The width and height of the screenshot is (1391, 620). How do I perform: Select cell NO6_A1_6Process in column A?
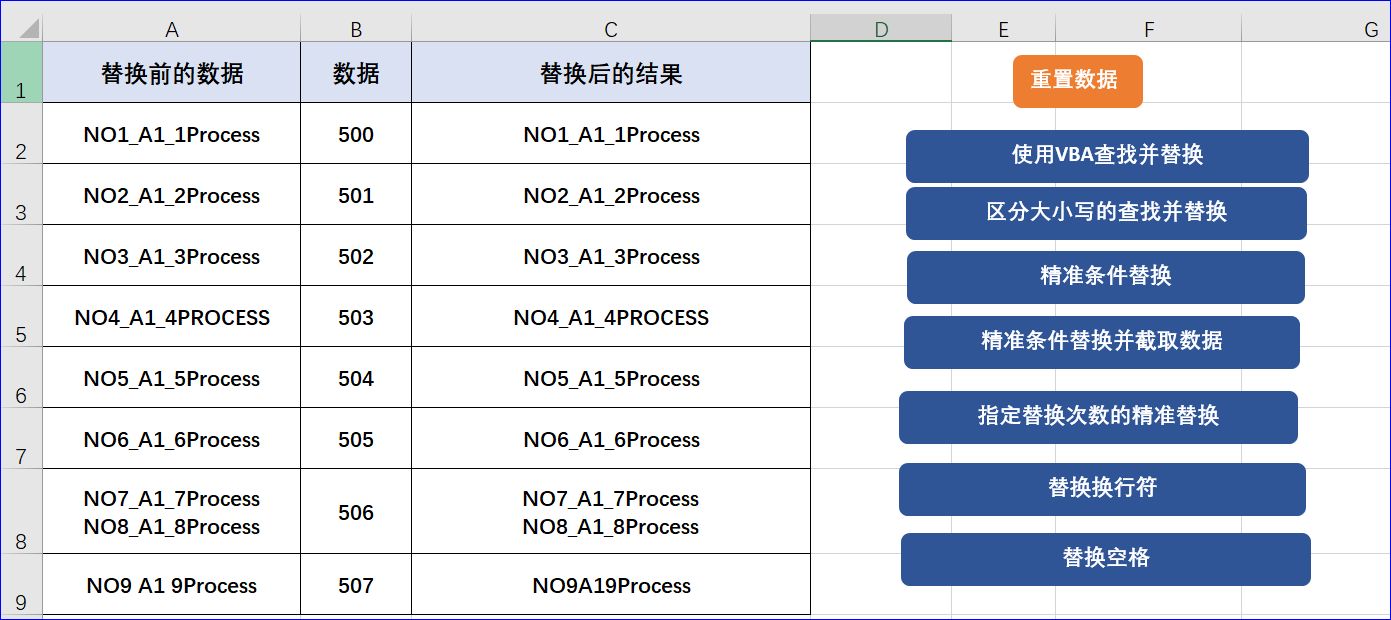(x=172, y=438)
